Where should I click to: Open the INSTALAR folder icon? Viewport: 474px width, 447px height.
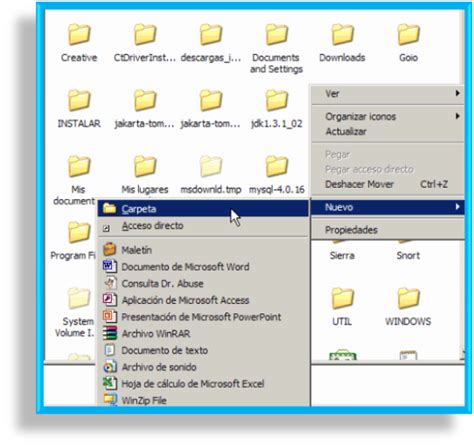pos(79,100)
